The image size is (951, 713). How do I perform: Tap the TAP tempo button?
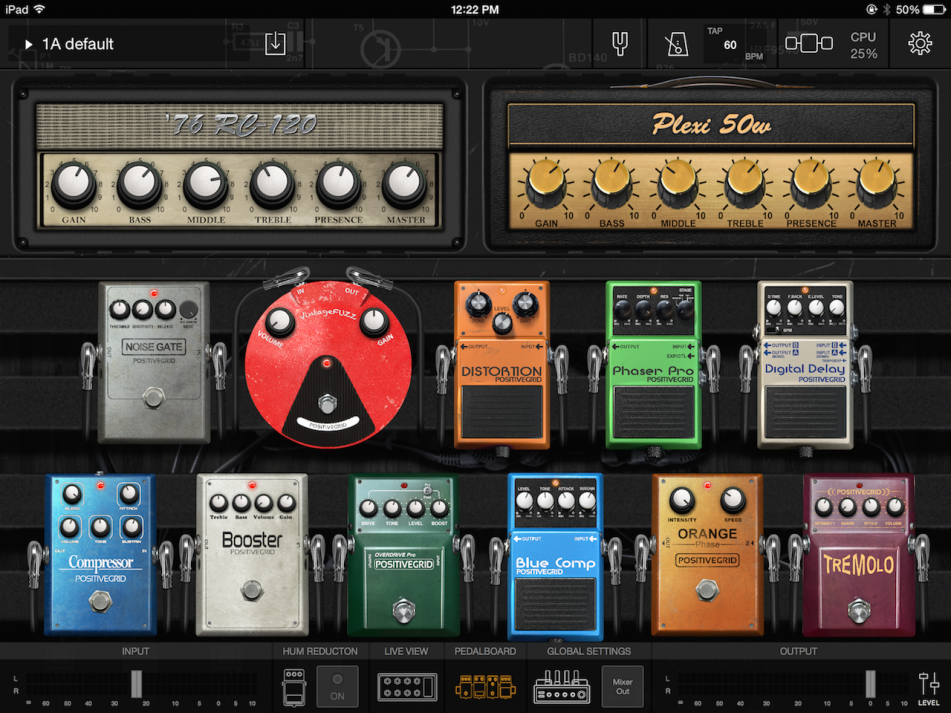pos(737,43)
